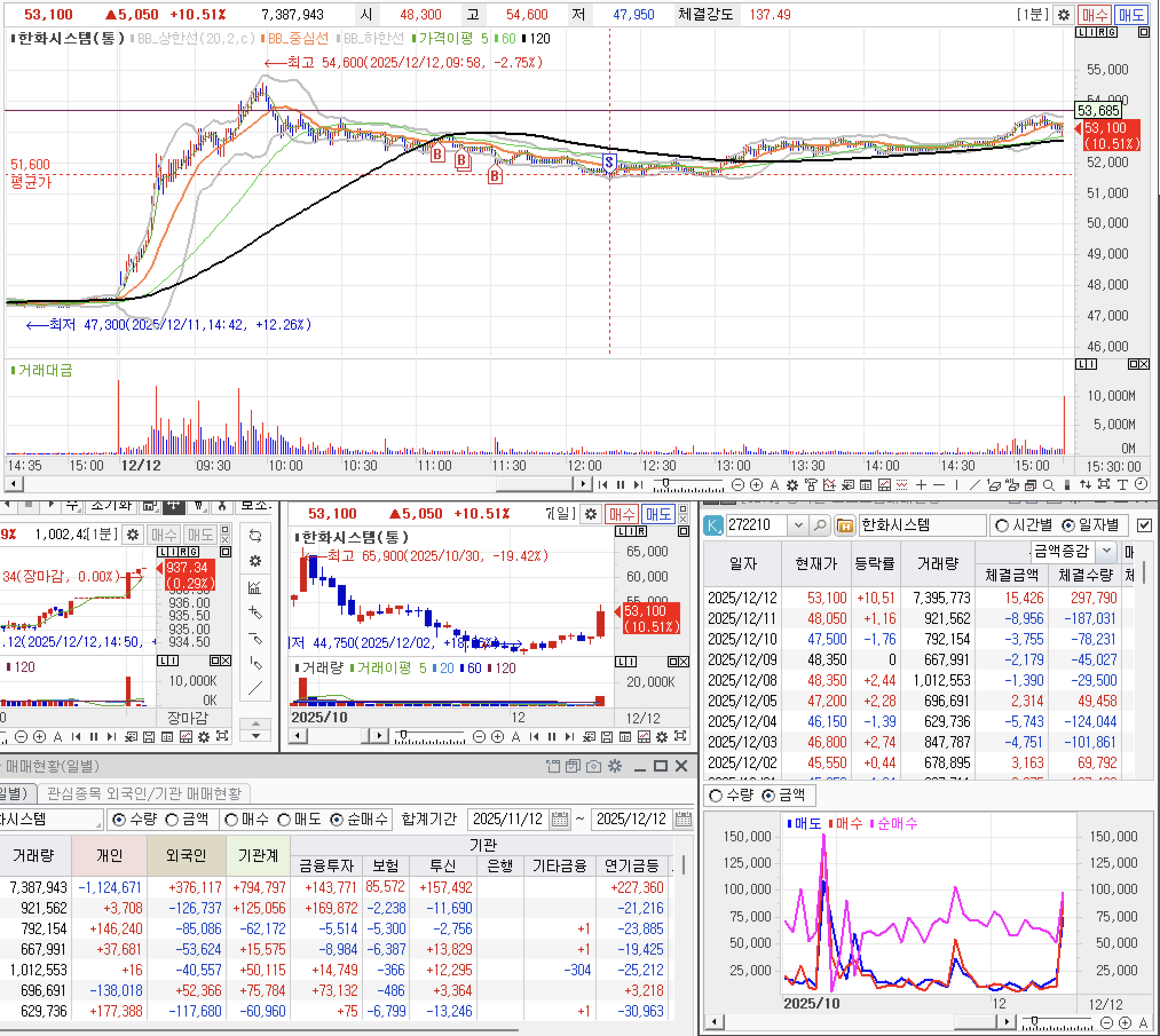Click the orange H folder icon beside stock name
Viewport: 1160px width, 1036px height.
click(x=845, y=525)
